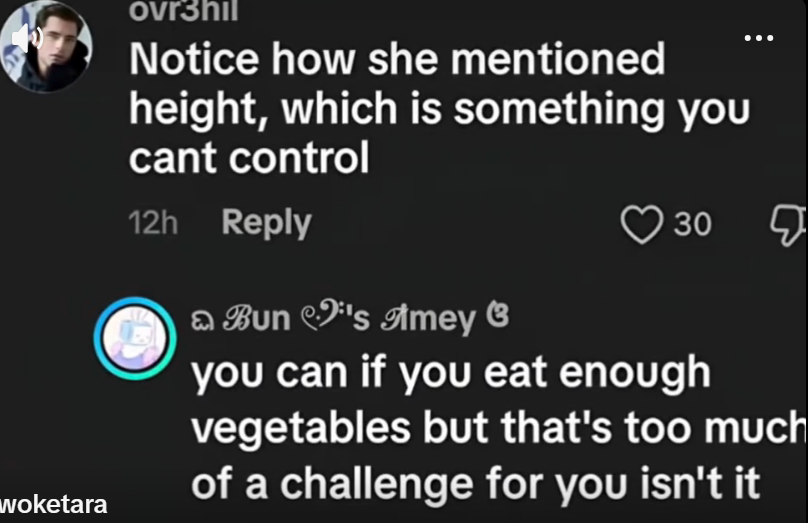Screen dimensions: 808x523
Task: Select the "you can if you eat enough" line
Action: point(451,373)
